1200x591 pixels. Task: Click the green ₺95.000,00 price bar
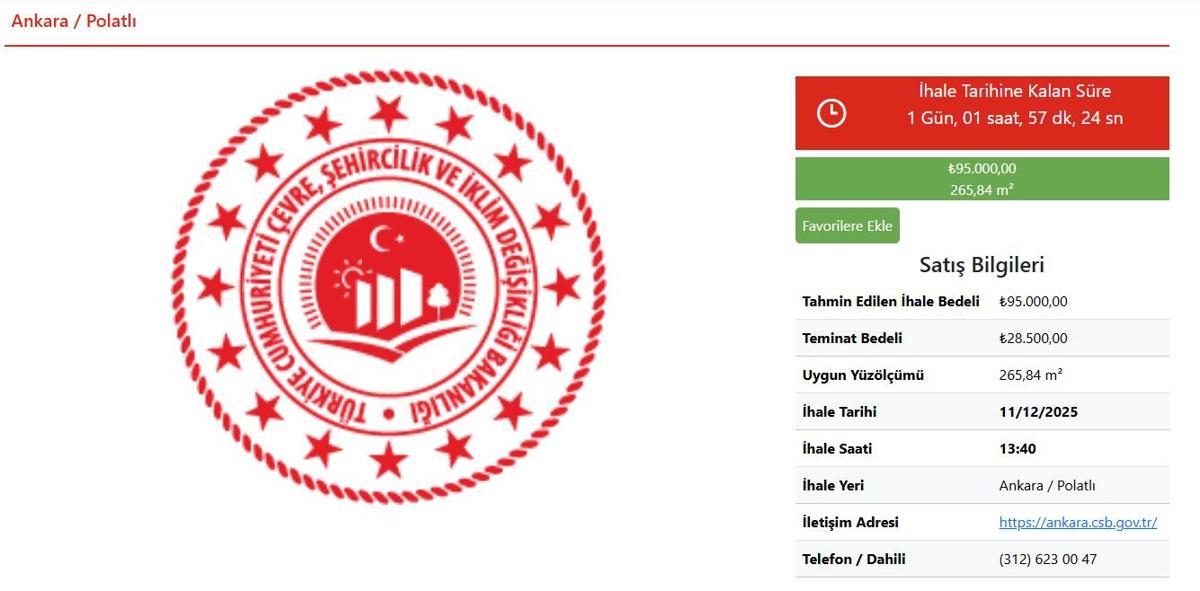tap(982, 179)
